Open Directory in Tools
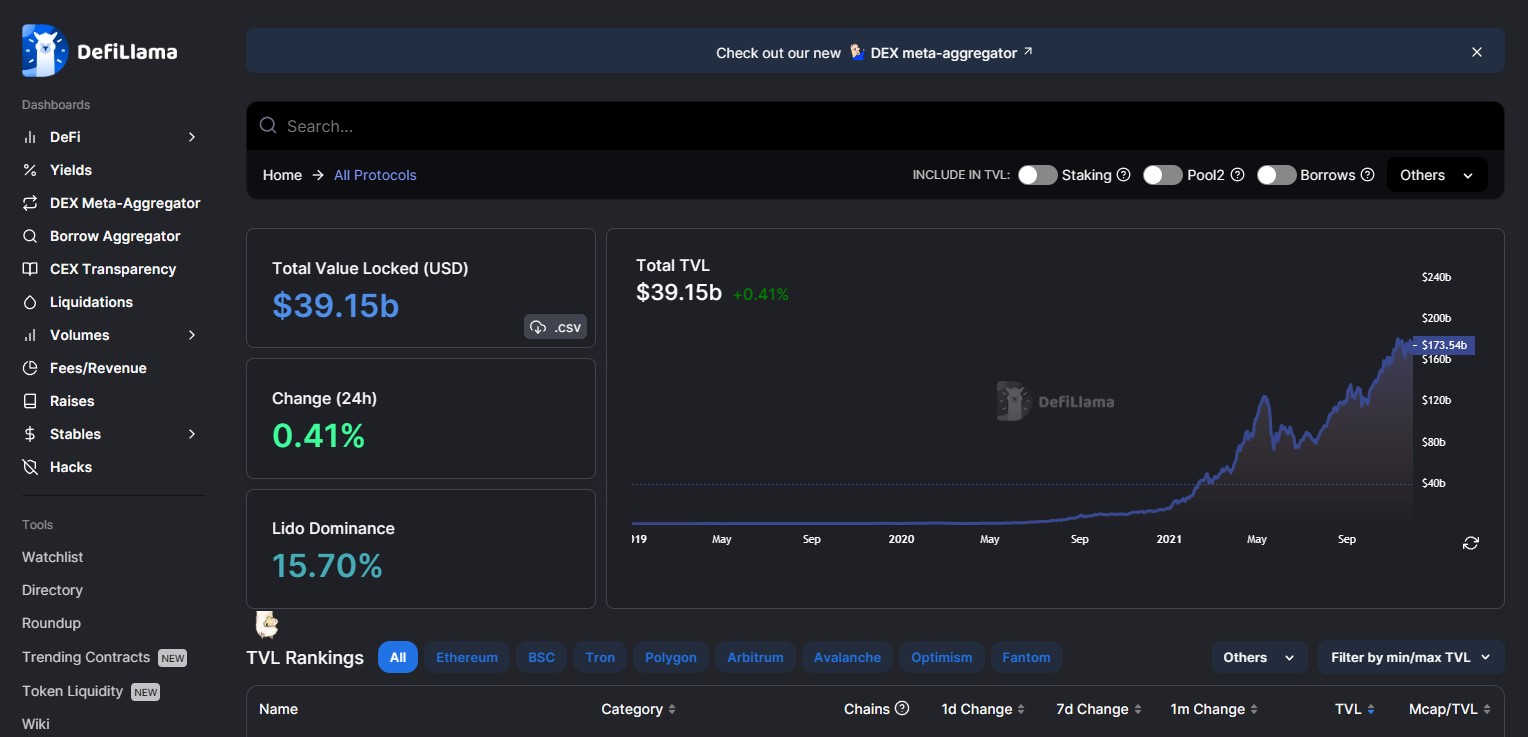Image resolution: width=1528 pixels, height=737 pixels. (52, 590)
